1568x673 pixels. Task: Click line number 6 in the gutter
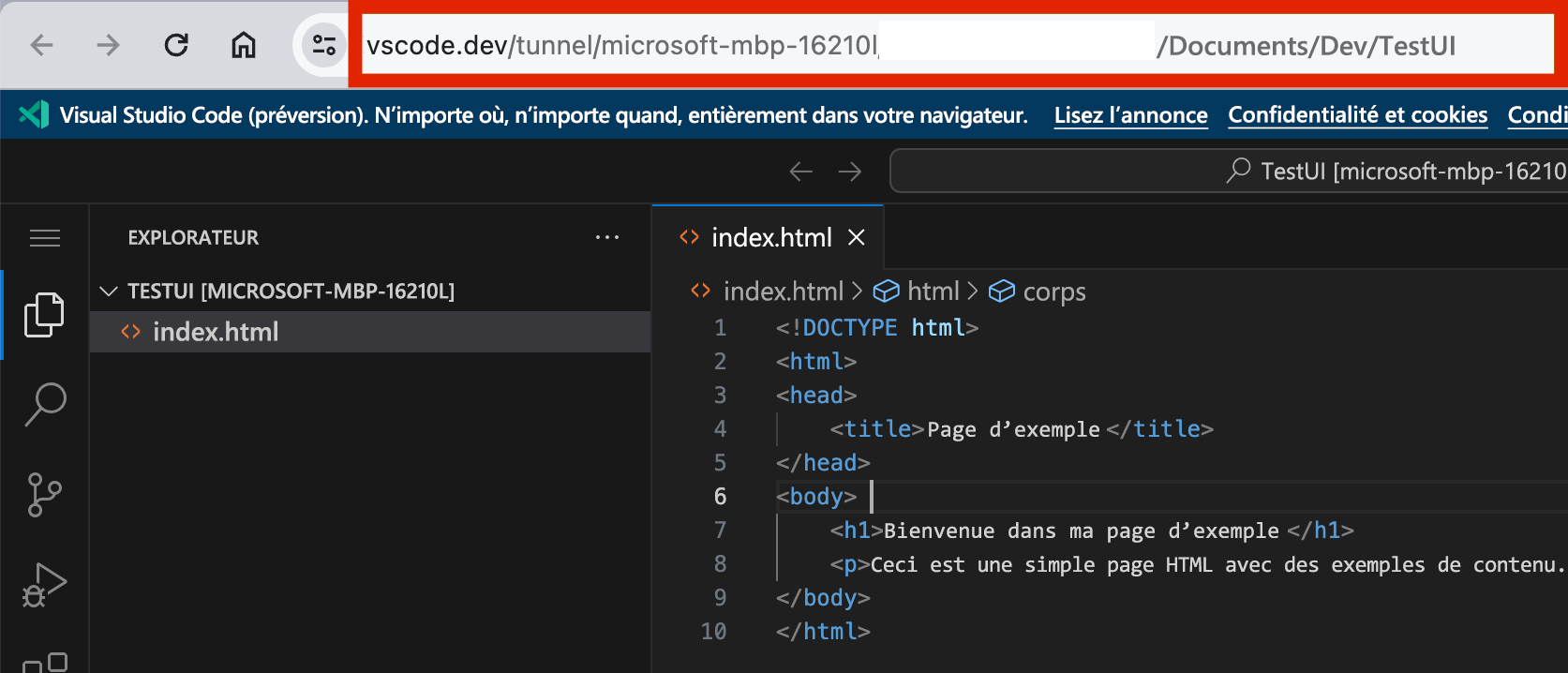click(x=720, y=496)
